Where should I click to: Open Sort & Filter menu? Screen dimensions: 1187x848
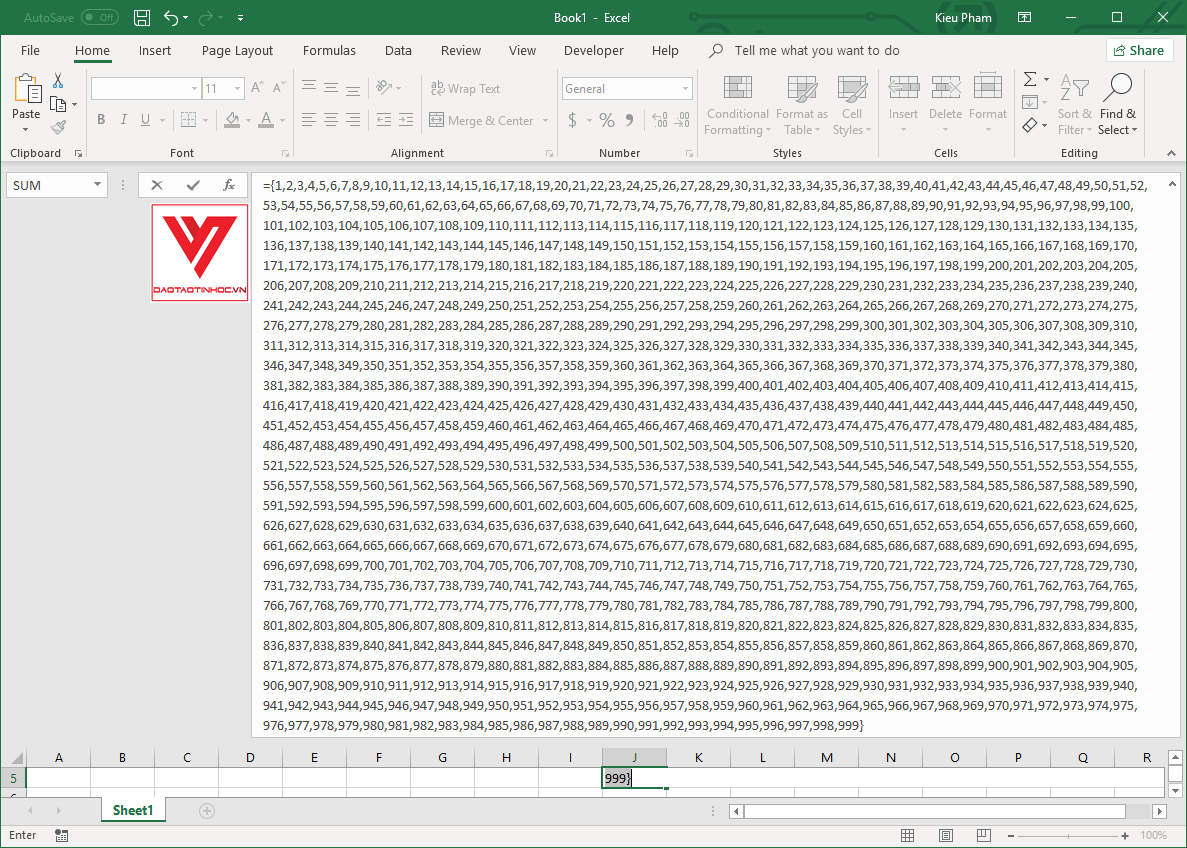(1074, 105)
